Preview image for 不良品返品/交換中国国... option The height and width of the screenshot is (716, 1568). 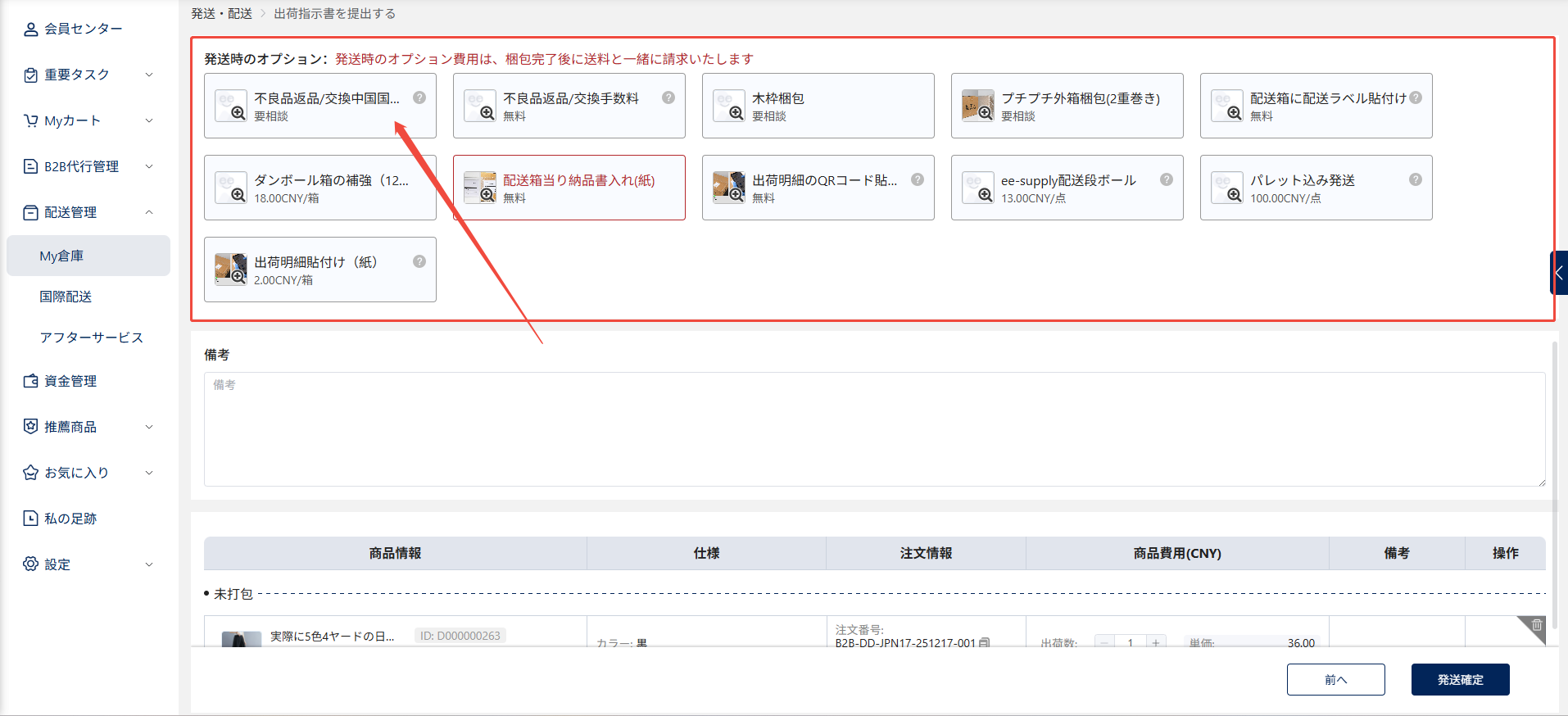click(x=230, y=106)
